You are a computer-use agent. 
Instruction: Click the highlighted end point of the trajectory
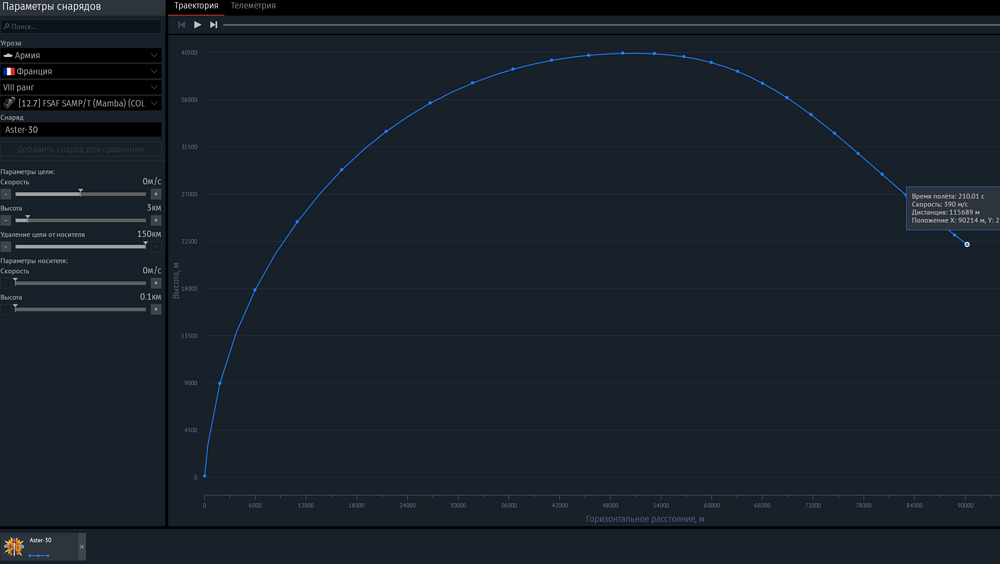click(x=967, y=244)
